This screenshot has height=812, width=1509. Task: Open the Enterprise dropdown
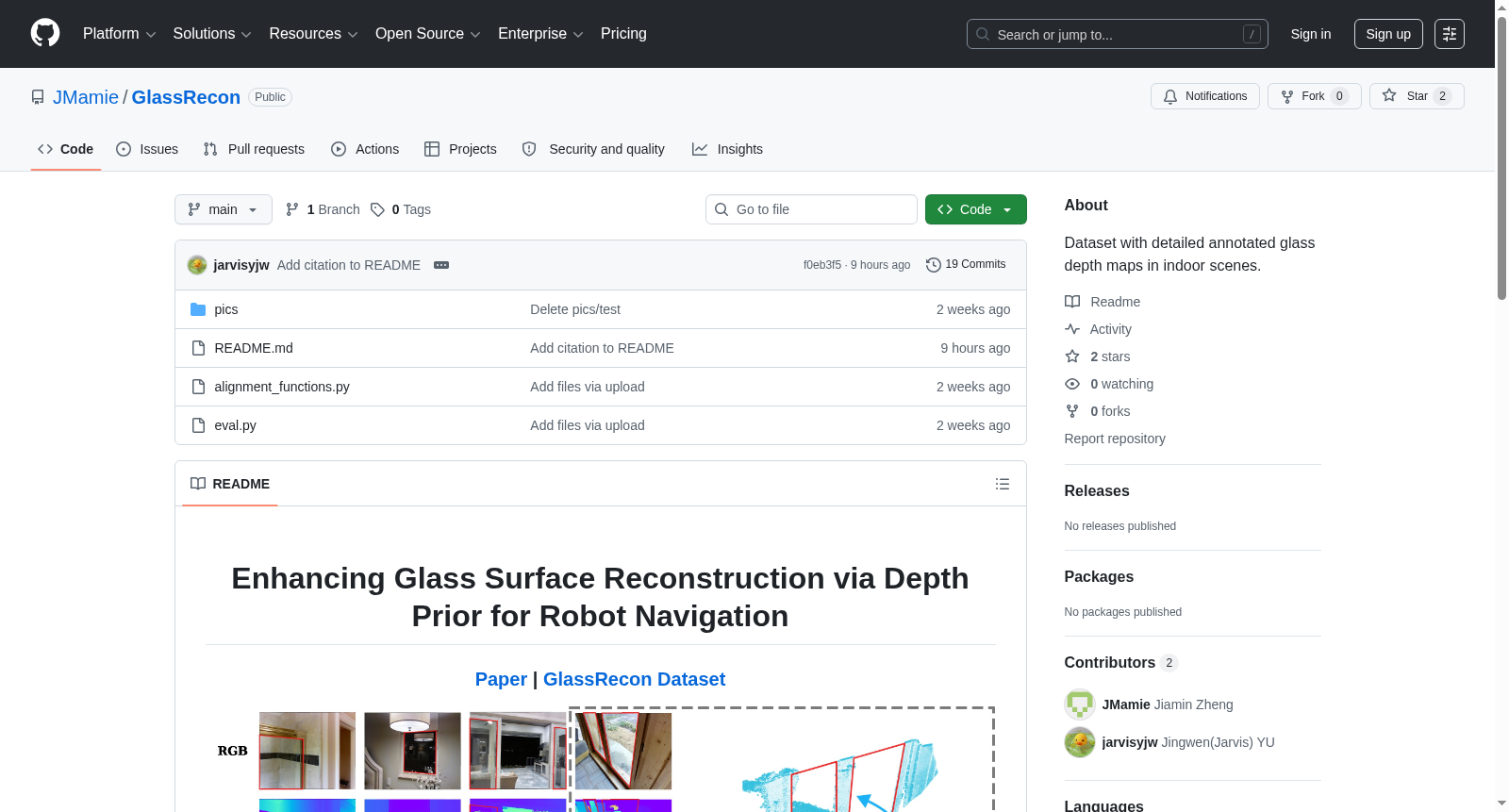click(x=540, y=34)
